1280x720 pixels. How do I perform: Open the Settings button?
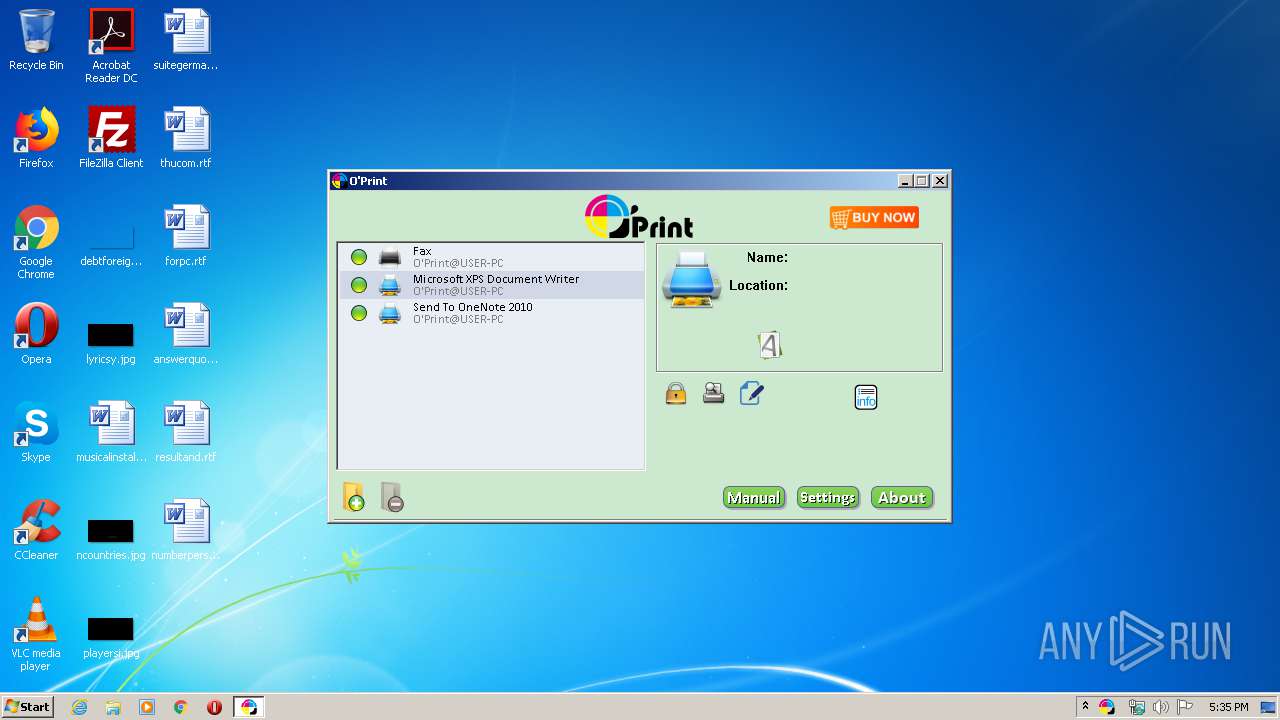(828, 498)
